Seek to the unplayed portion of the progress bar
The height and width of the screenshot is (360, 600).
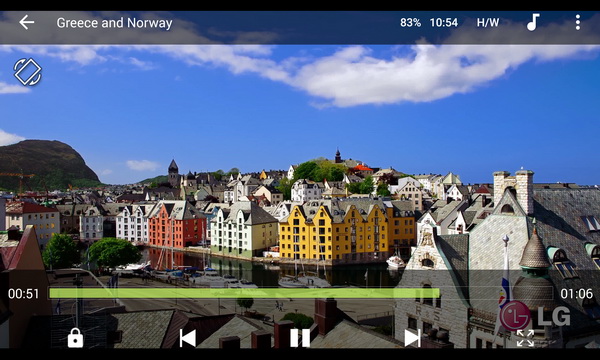[x=496, y=293]
